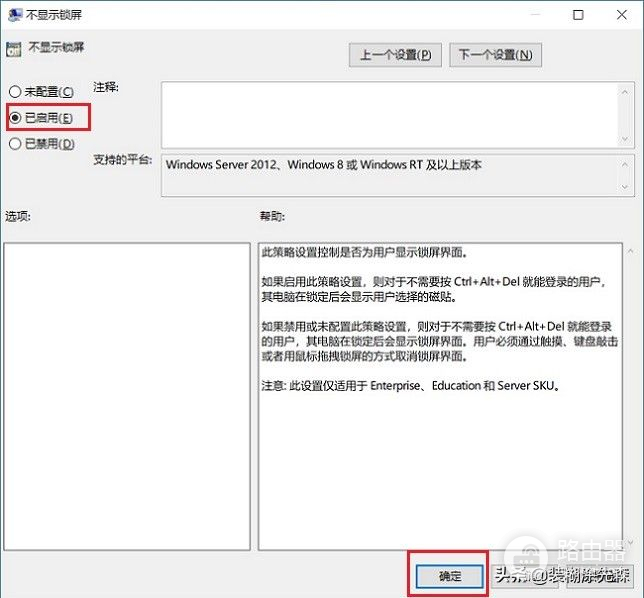Click inside the empty 选项 options panel
The image size is (644, 598).
point(125,395)
